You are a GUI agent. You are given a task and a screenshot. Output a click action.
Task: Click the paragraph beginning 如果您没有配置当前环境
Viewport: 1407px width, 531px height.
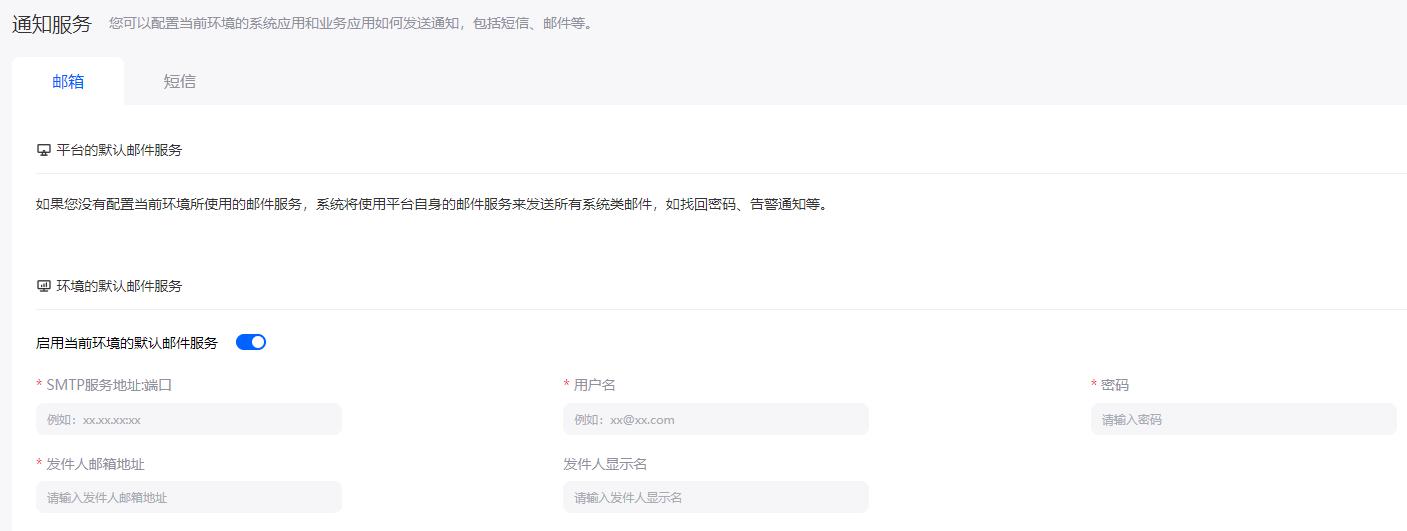pyautogui.click(x=432, y=204)
